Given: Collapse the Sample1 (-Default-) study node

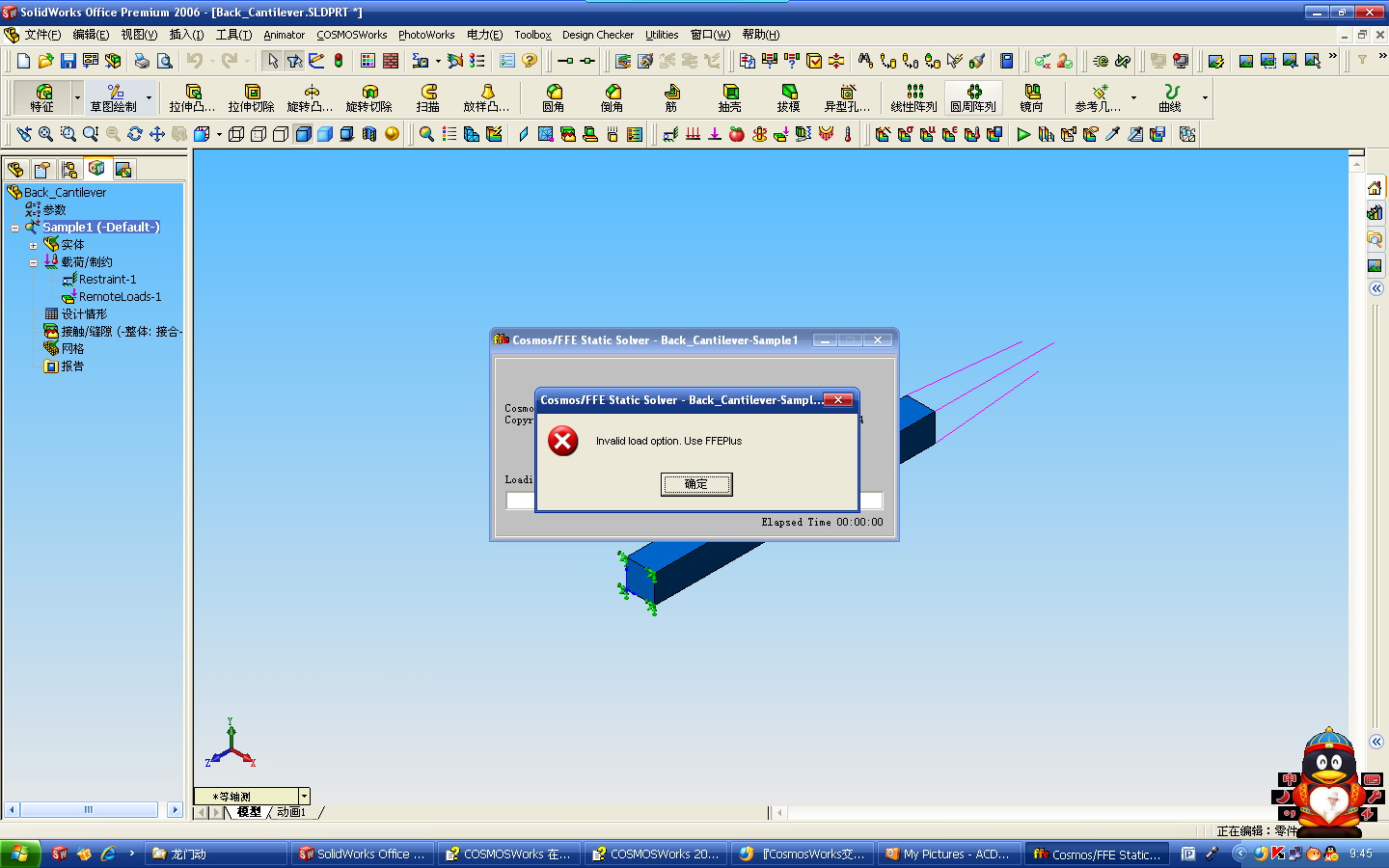Looking at the screenshot, I should coord(15,229).
